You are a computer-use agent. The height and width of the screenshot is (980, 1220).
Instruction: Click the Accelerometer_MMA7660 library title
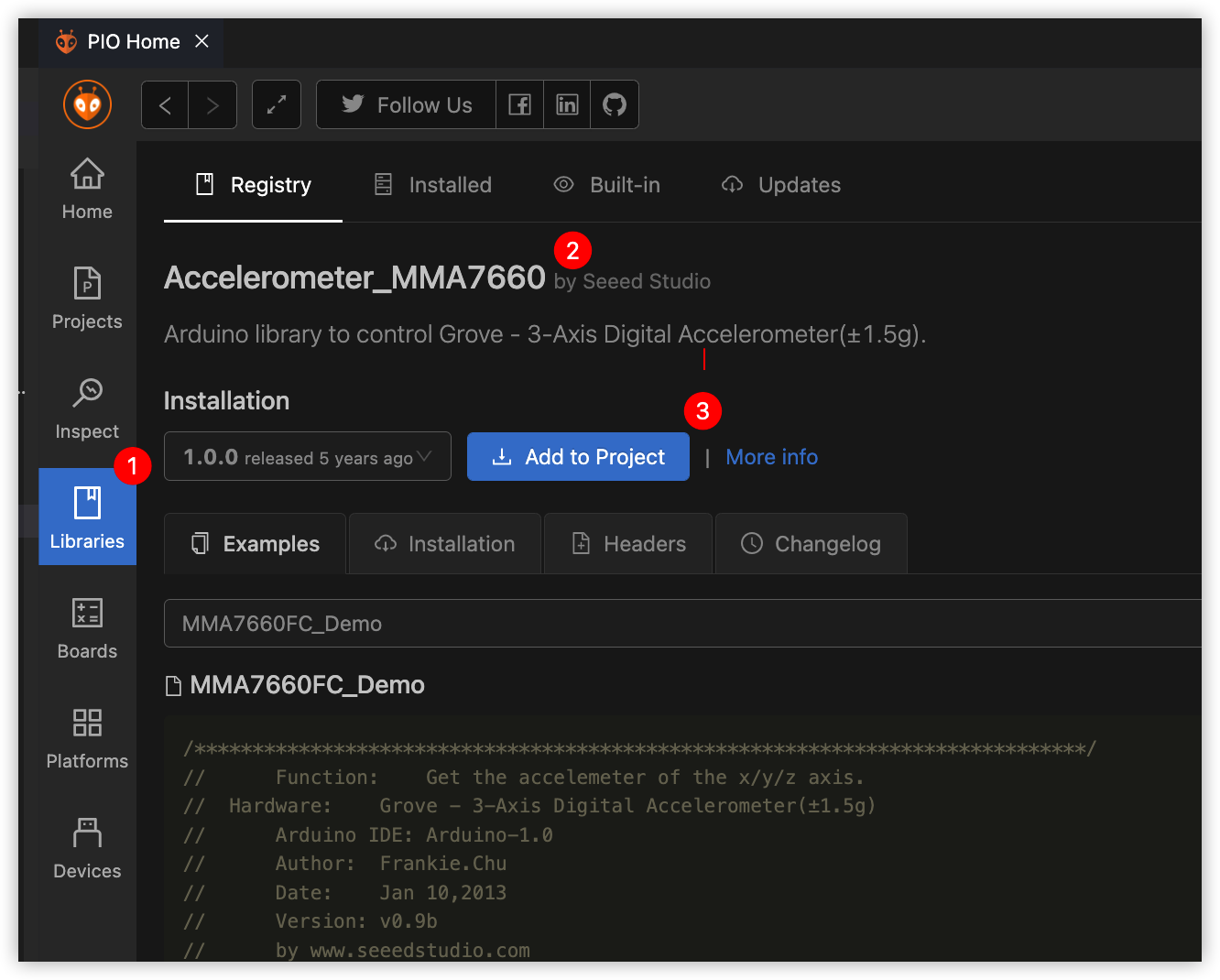point(354,278)
